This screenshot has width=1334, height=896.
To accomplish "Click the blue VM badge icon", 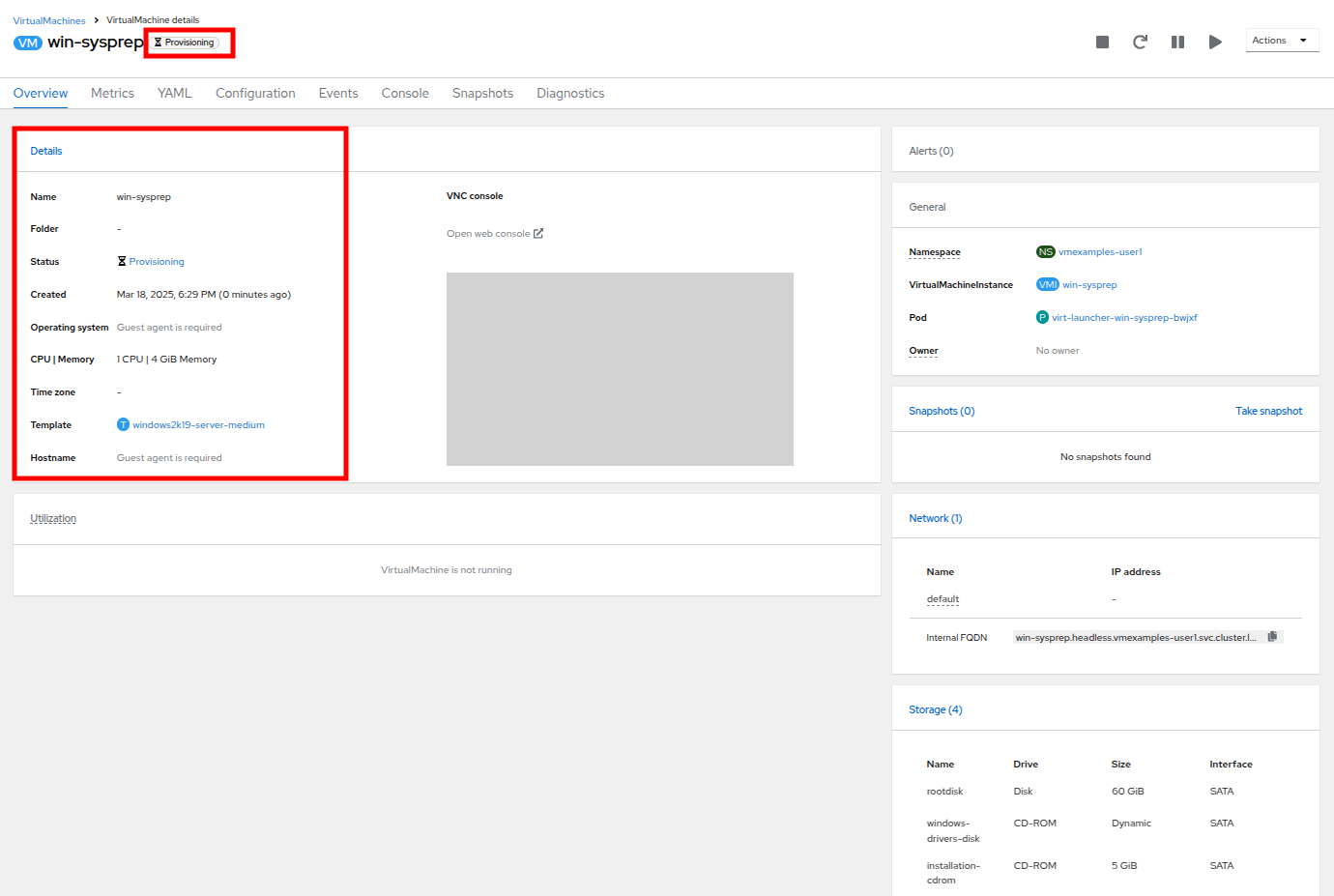I will pyautogui.click(x=28, y=43).
